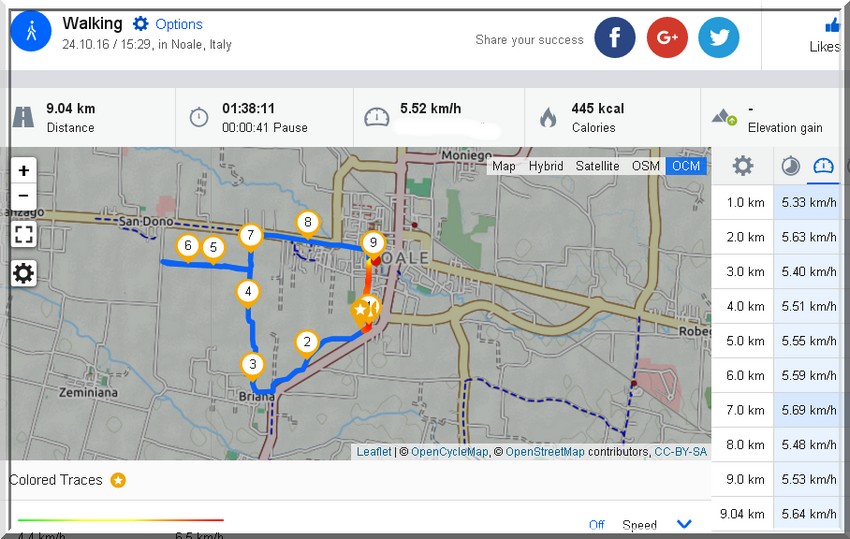Click kilometer marker 4 on route
Viewport: 850px width, 539px height.
pos(248,294)
